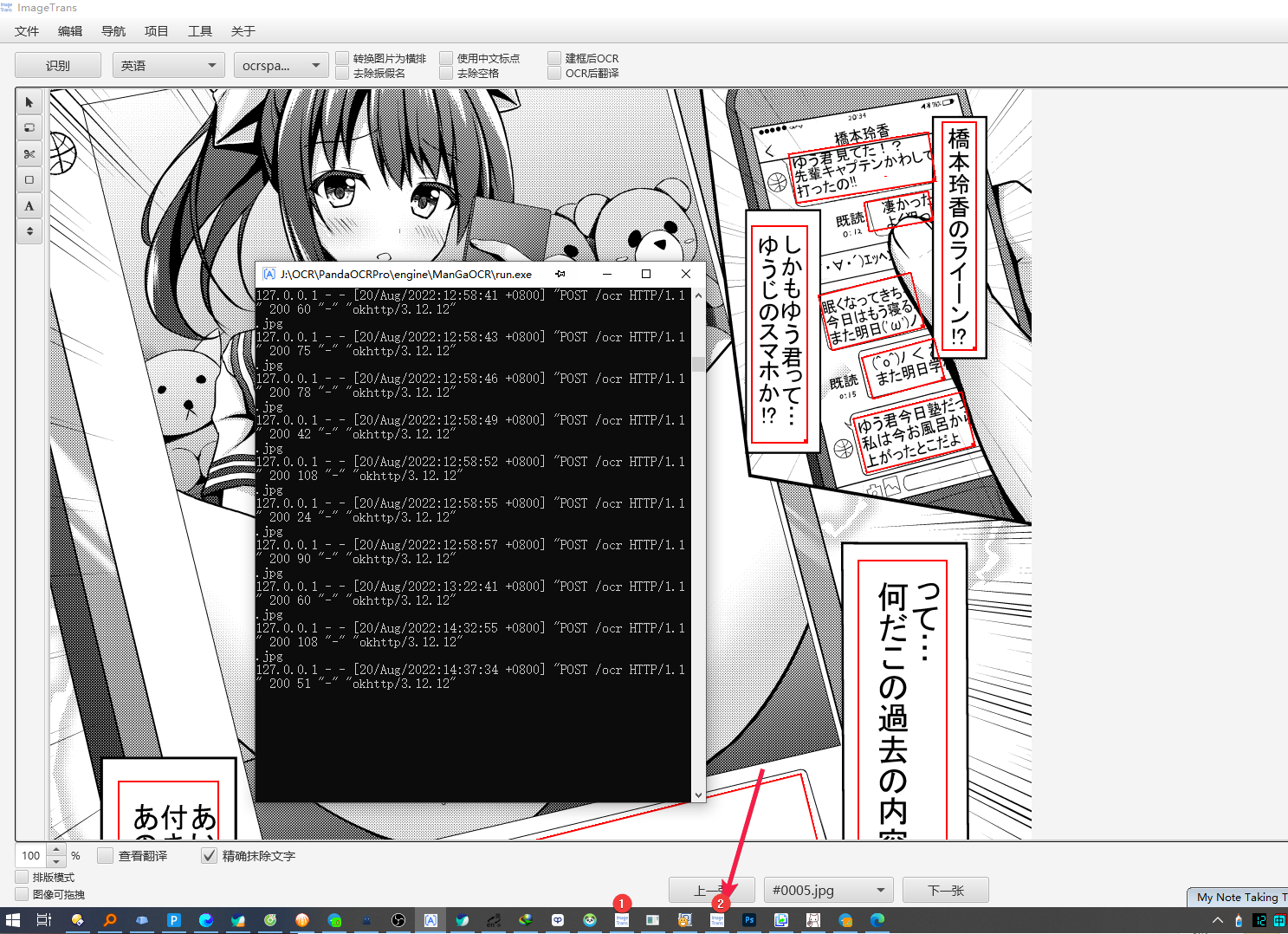
Task: Click the blue P app taskbar icon
Action: [x=174, y=920]
